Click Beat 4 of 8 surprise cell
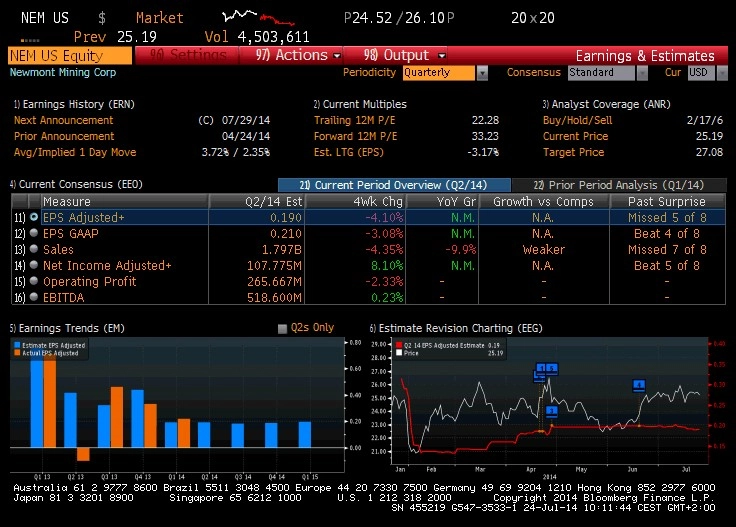 [x=667, y=233]
